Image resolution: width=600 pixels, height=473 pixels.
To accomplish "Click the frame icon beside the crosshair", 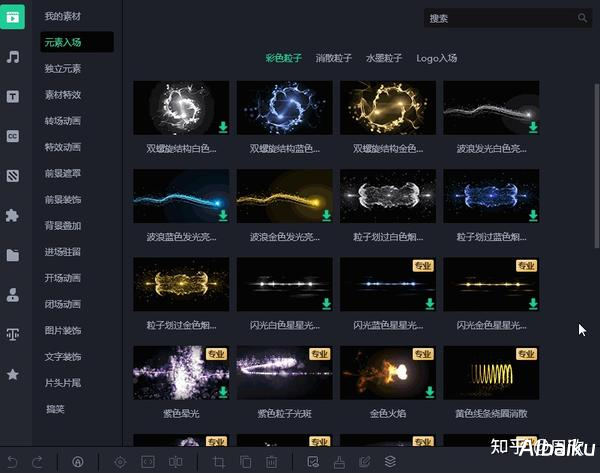I will [148, 462].
